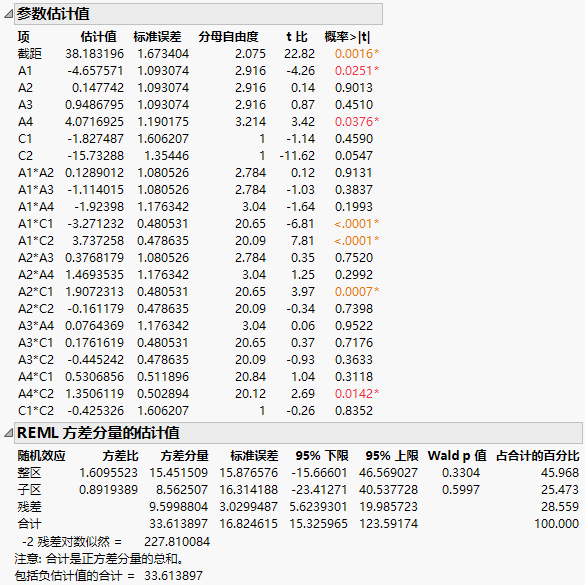The width and height of the screenshot is (585, 585).
Task: Click the A4*C1 row label
Action: (35, 376)
